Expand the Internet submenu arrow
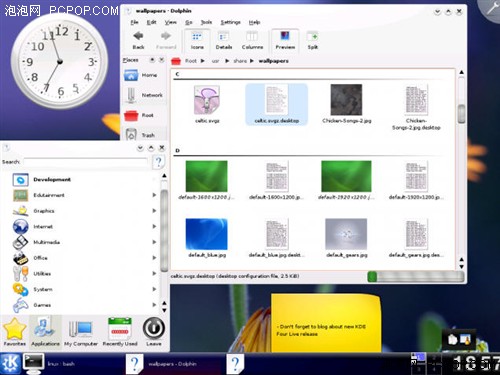Screen dimensions: 500x375 pyautogui.click(x=154, y=226)
